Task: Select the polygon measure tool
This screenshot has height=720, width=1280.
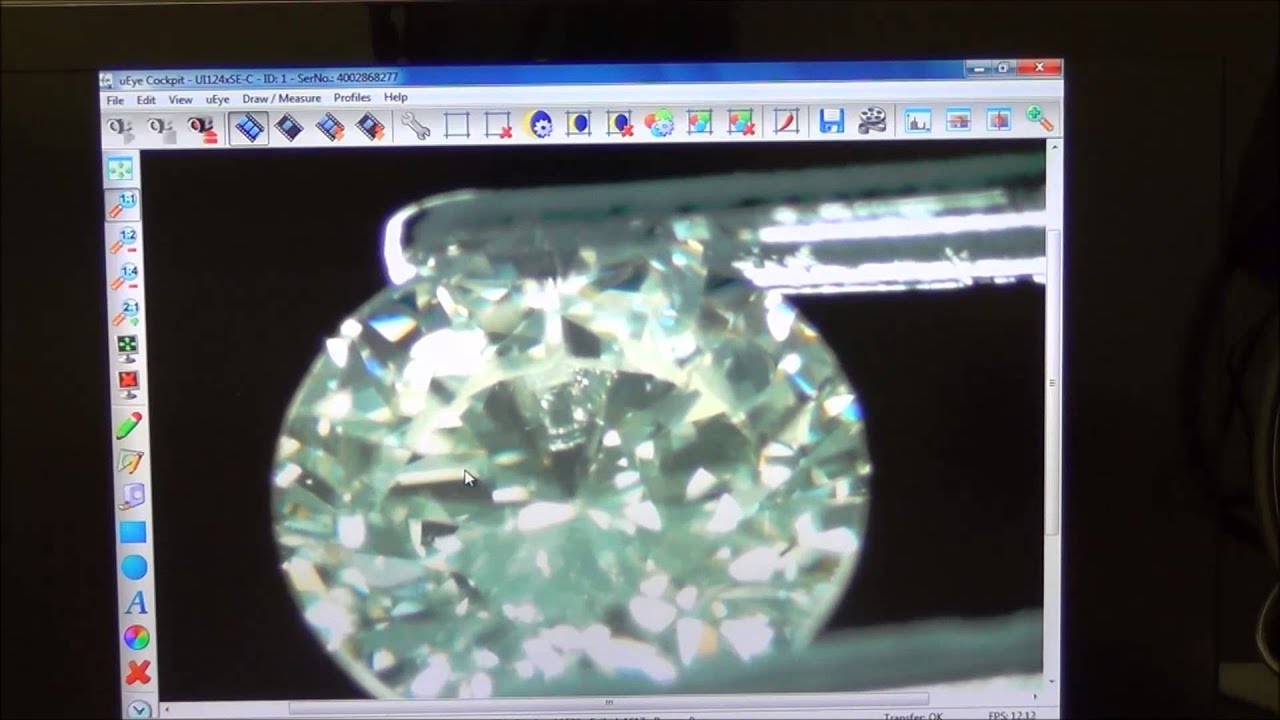Action: click(x=131, y=461)
